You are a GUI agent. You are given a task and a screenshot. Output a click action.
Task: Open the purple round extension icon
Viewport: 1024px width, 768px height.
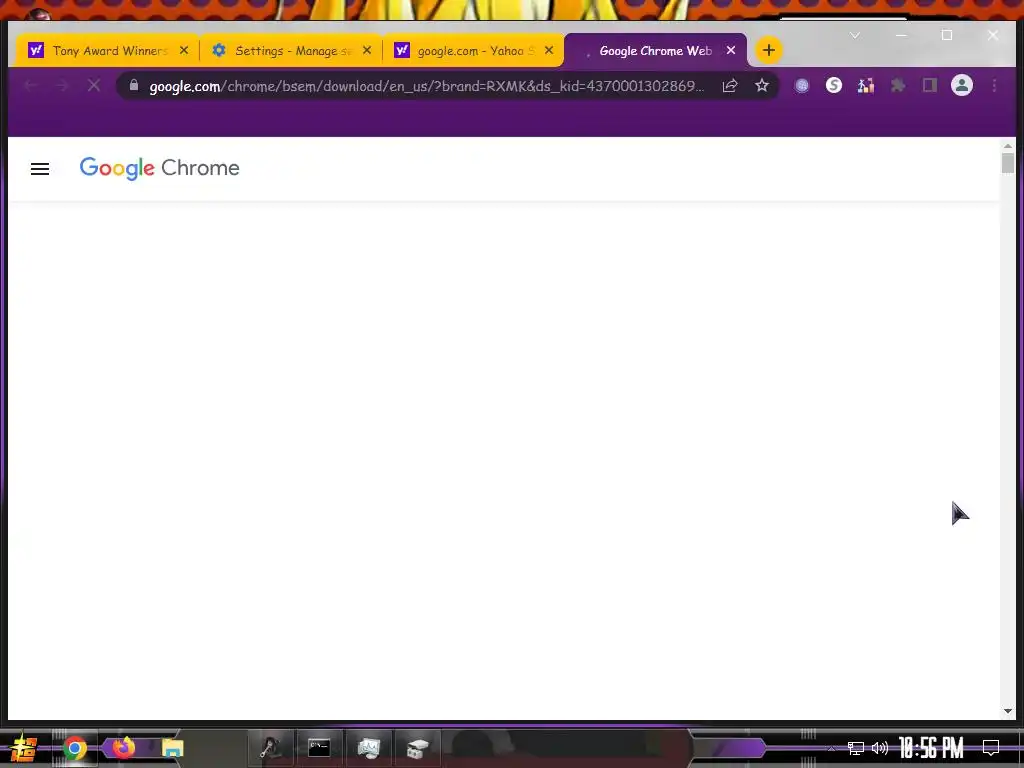point(802,86)
